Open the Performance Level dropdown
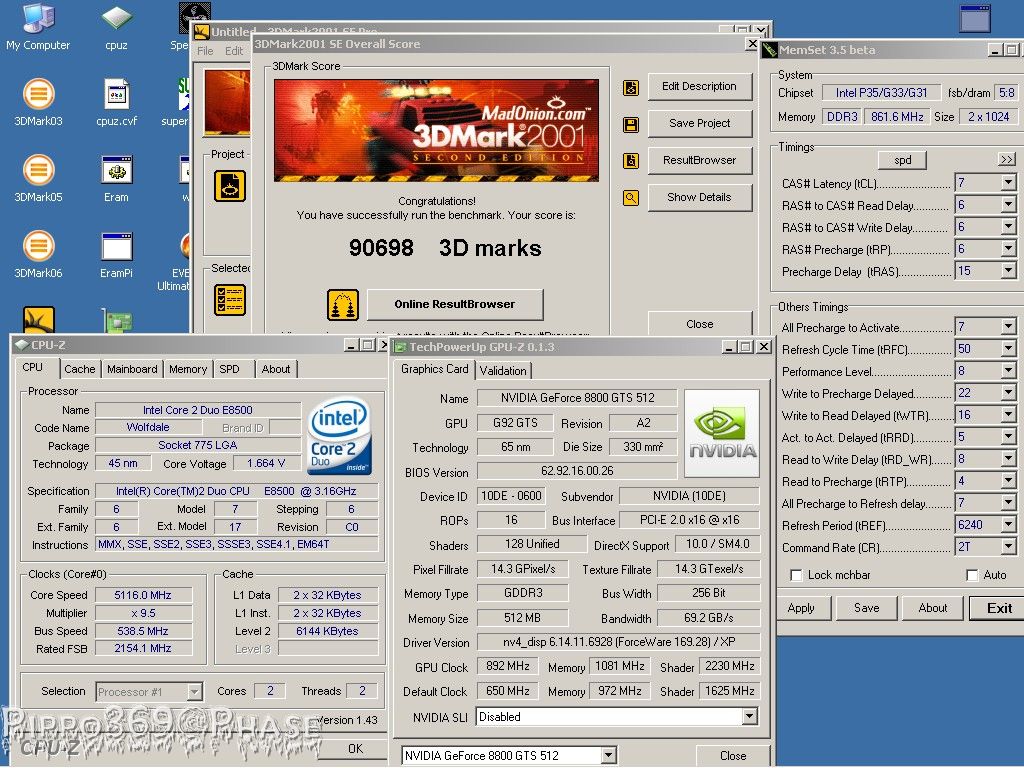Screen dimensions: 1024x768 pos(1008,371)
